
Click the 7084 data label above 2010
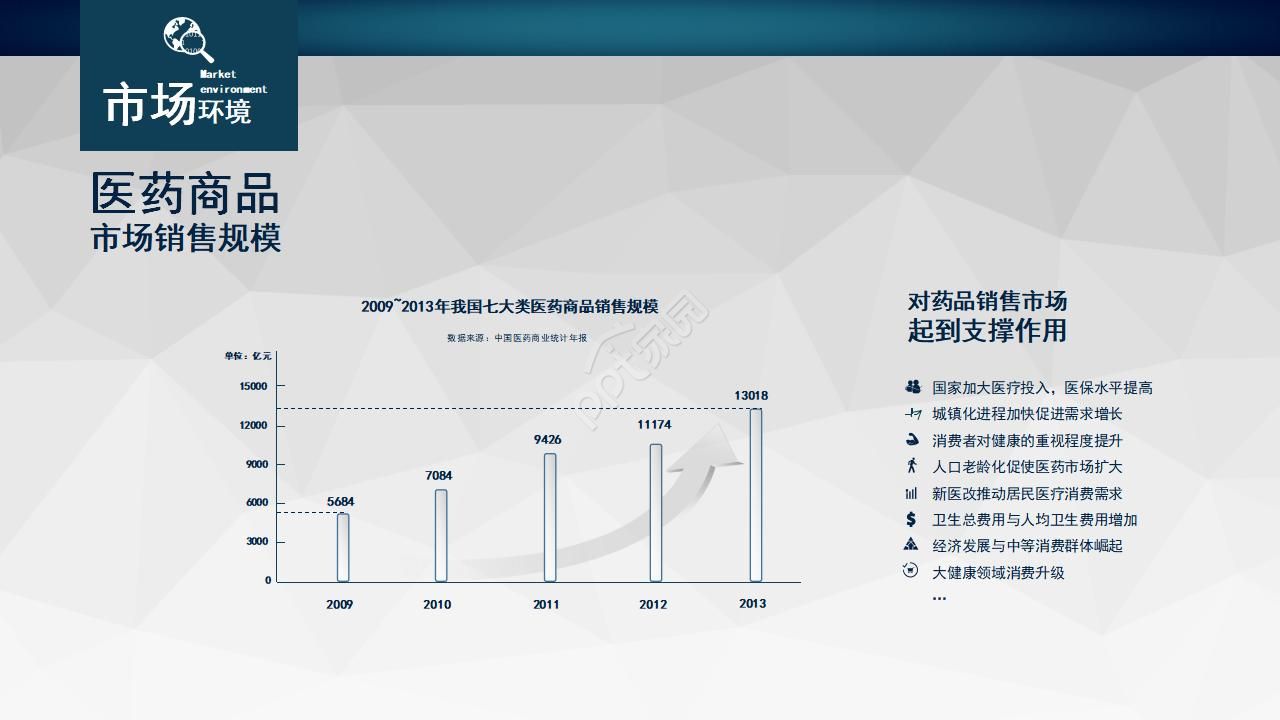[x=438, y=476]
